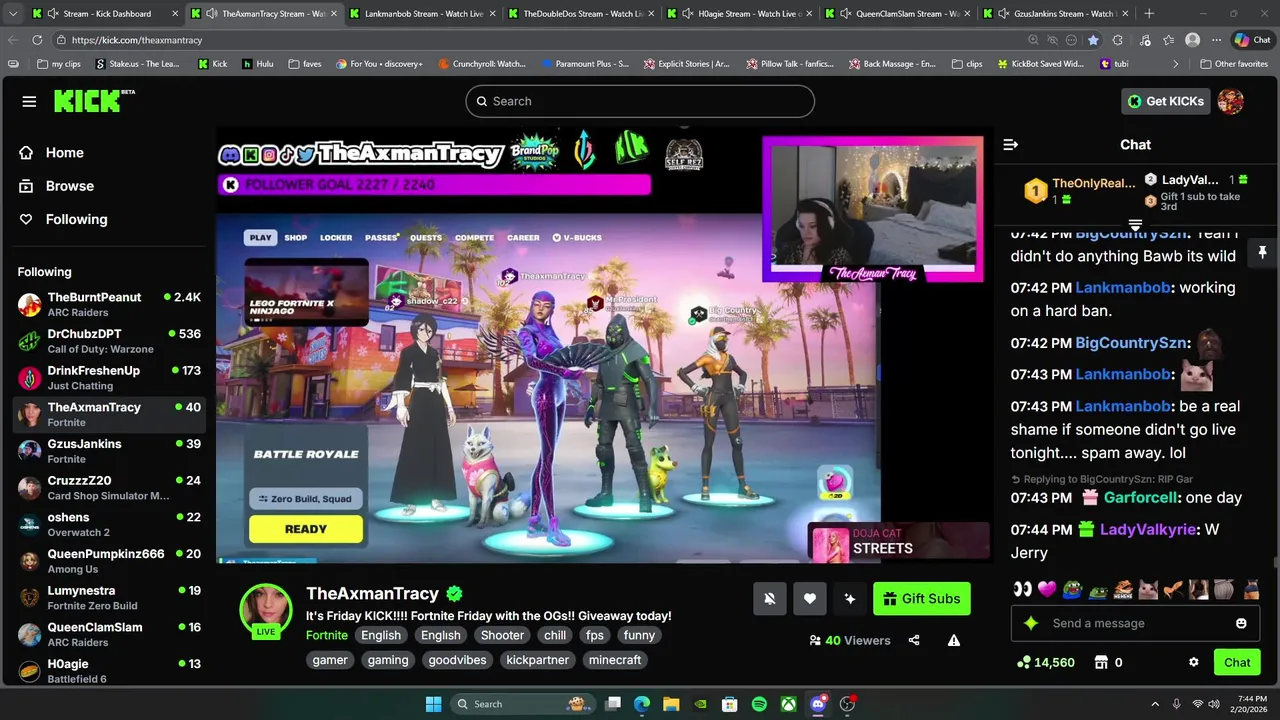
Task: Open File Explorer from the taskbar
Action: (671, 704)
